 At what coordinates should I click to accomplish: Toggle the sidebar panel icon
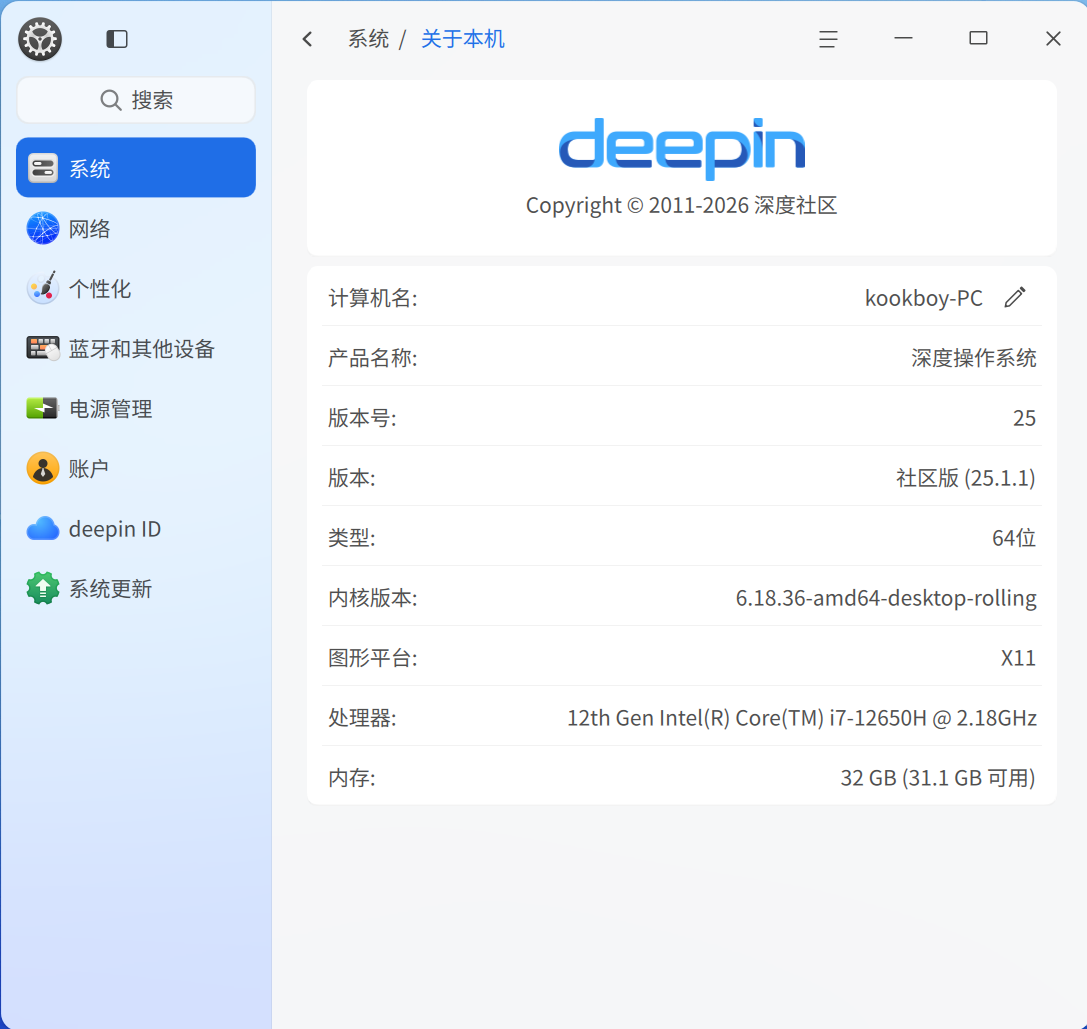[116, 39]
